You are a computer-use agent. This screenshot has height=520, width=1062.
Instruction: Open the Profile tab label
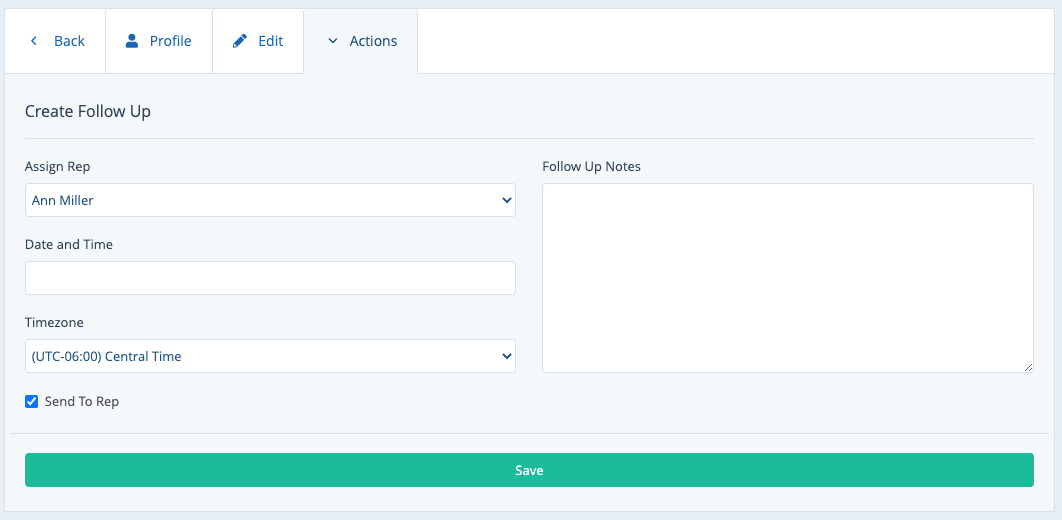170,41
